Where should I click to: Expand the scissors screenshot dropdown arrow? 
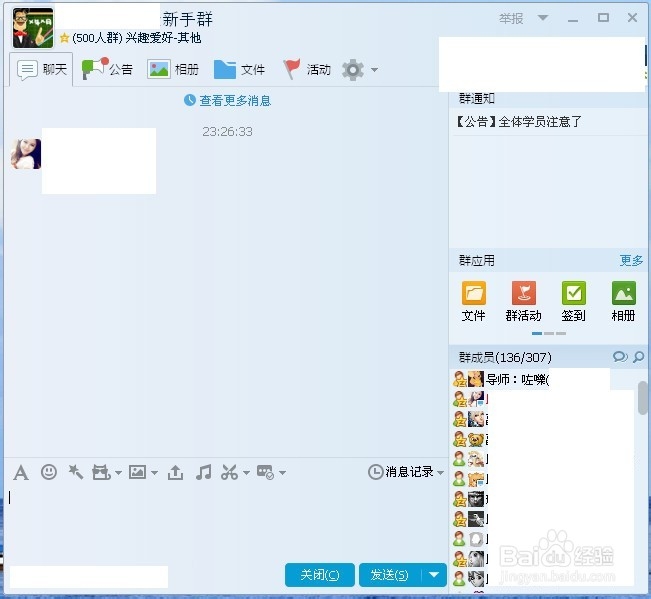[246, 473]
